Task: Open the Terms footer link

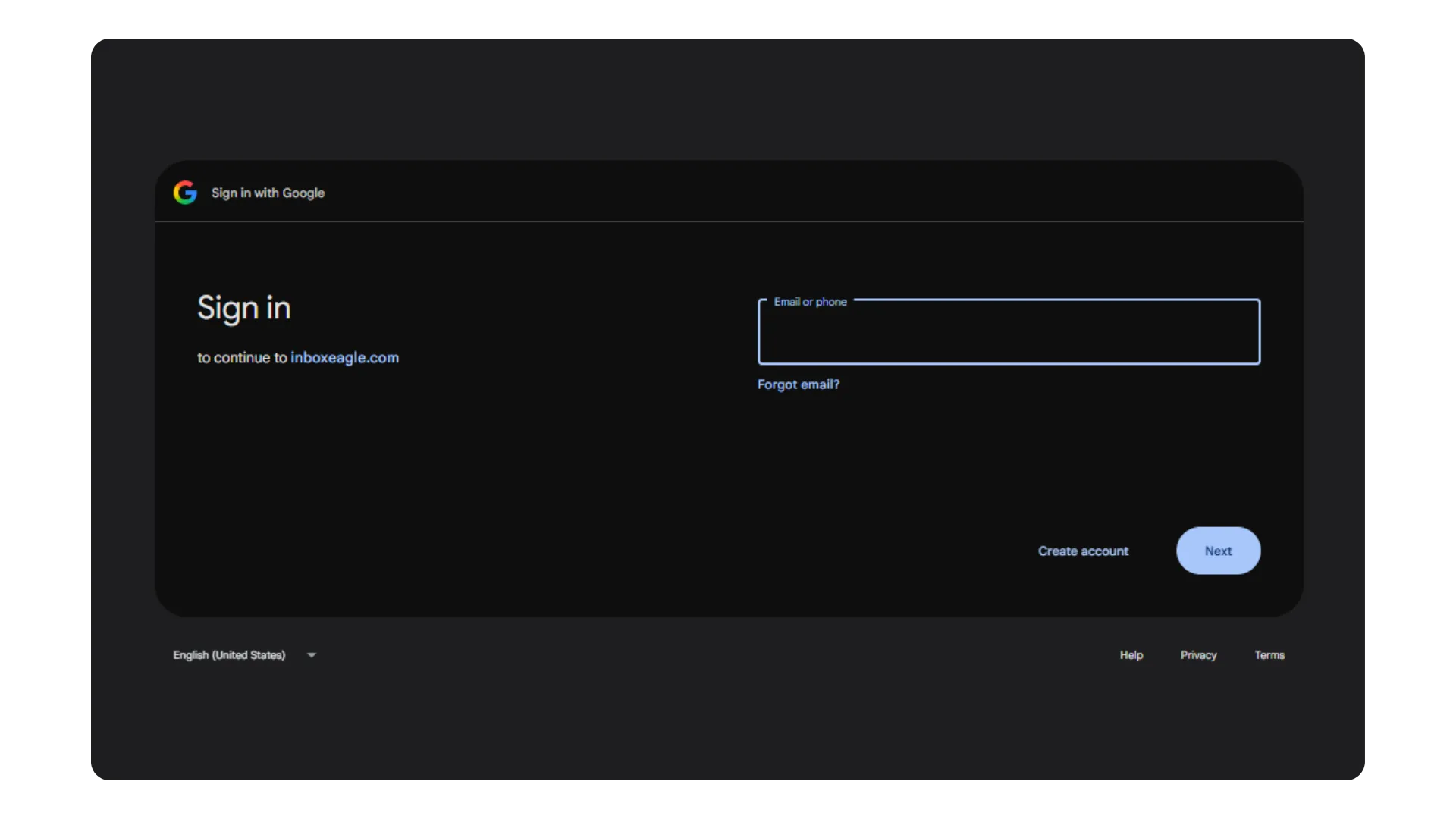Action: [x=1269, y=655]
